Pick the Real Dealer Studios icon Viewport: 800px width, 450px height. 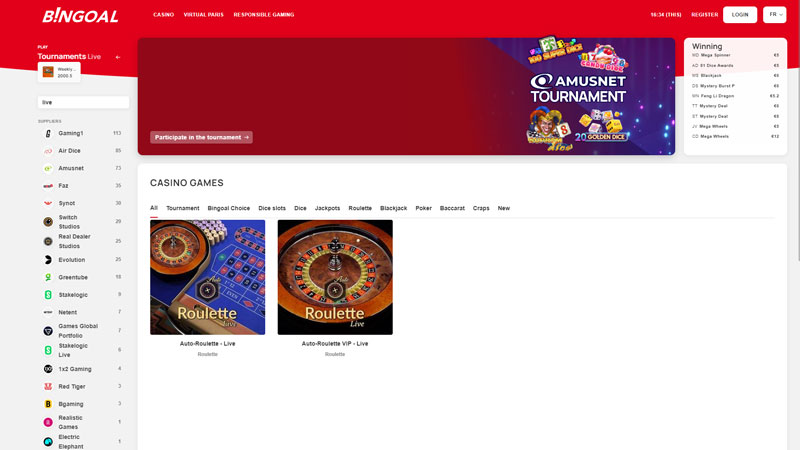48,241
